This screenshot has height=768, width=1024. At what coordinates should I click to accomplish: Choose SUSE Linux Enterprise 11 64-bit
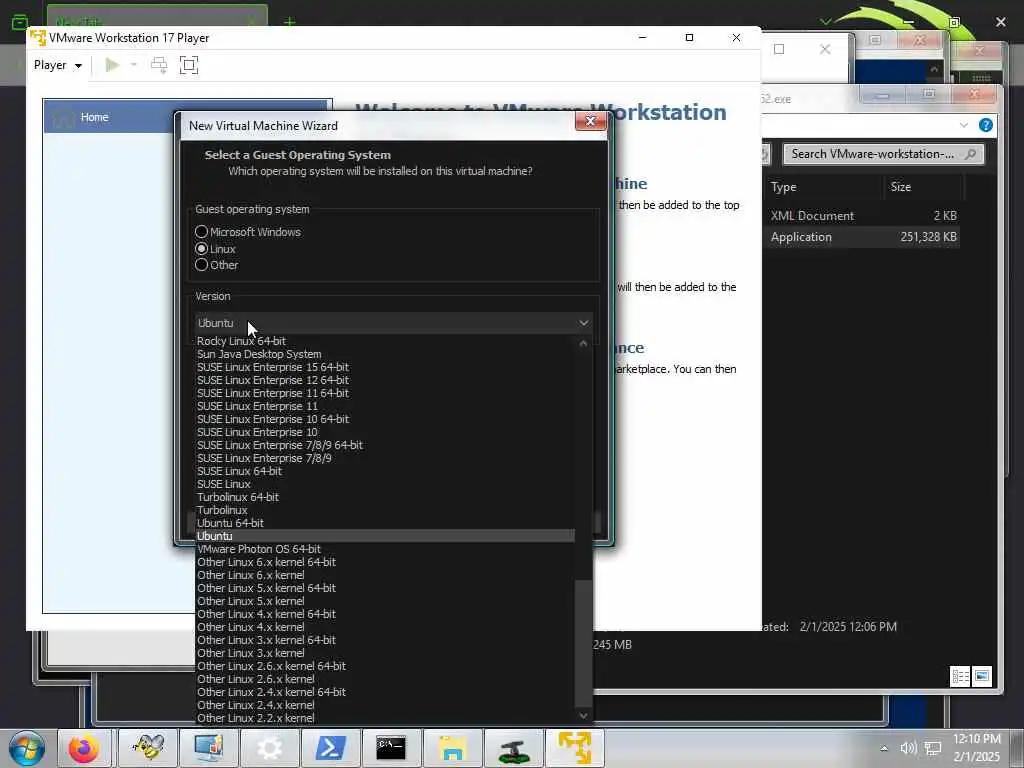tap(385, 393)
